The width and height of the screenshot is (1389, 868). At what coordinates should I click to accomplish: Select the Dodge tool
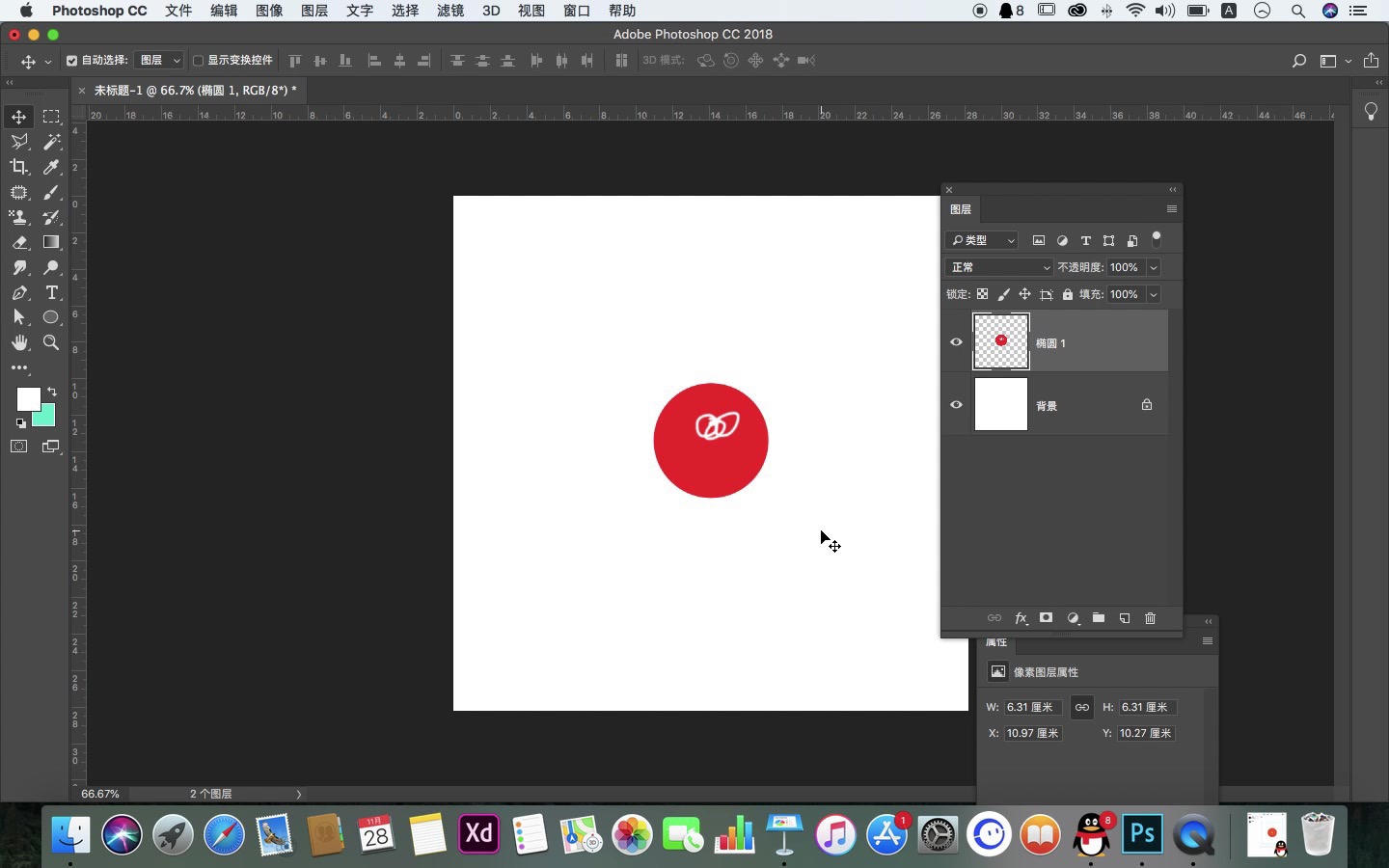coord(51,267)
